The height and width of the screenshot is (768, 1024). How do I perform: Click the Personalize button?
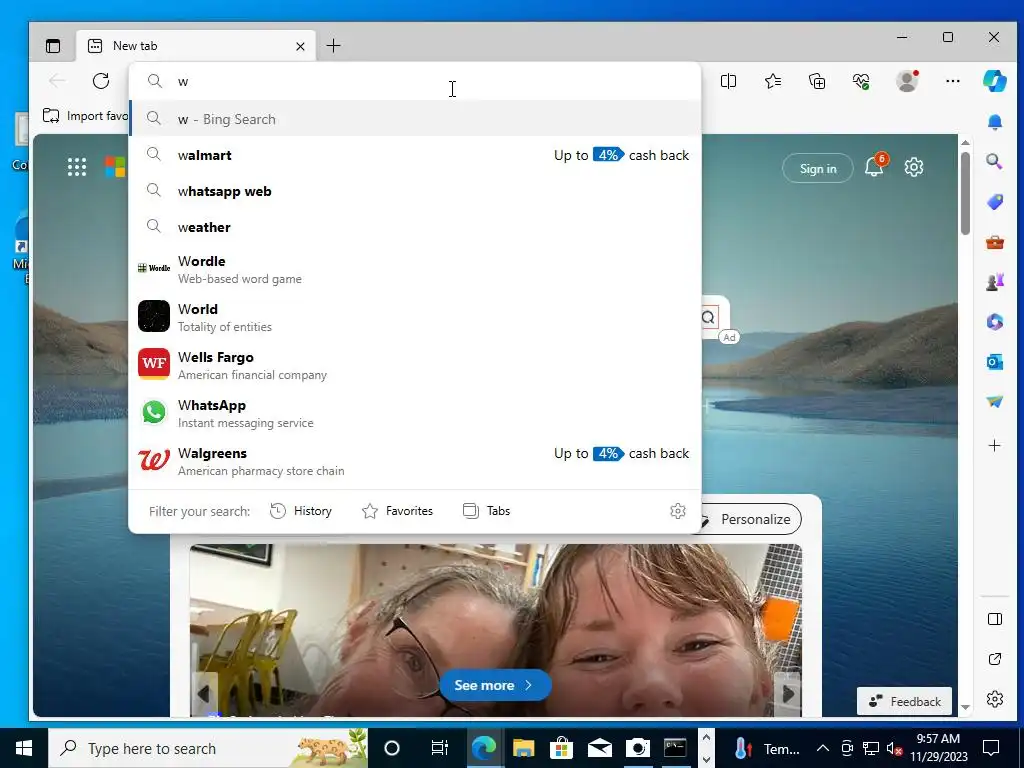click(x=751, y=519)
